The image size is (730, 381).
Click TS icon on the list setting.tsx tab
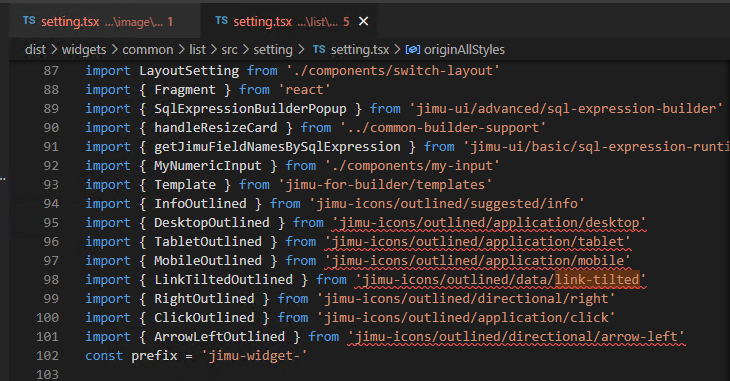click(222, 20)
